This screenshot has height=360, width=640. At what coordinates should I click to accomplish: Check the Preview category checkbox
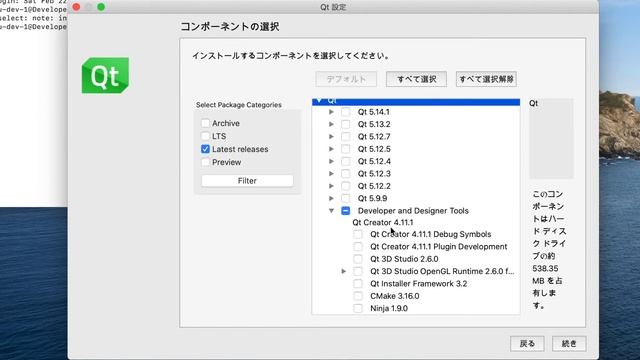[x=205, y=162]
